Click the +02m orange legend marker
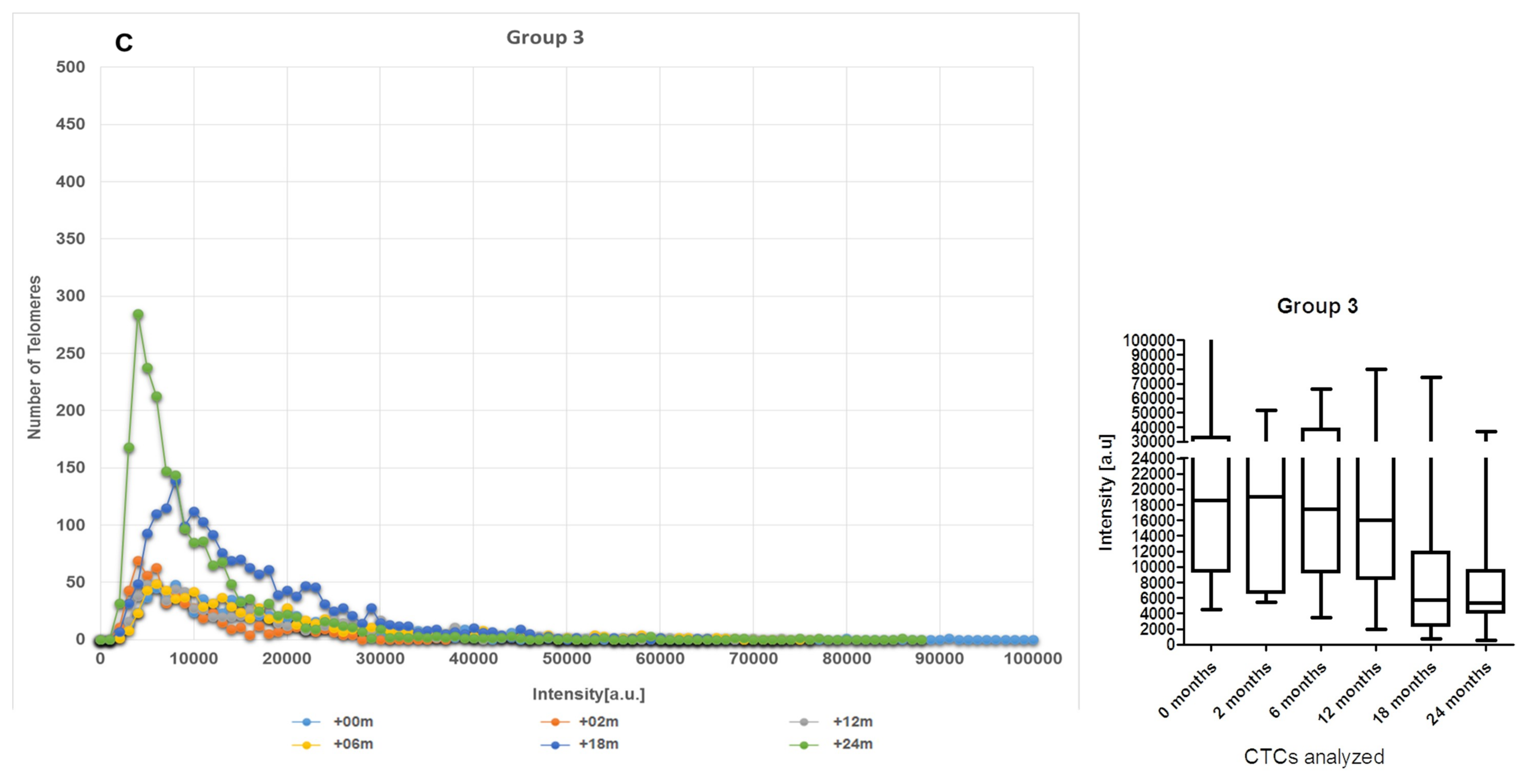Viewport: 1526px width, 784px height. coord(555,722)
